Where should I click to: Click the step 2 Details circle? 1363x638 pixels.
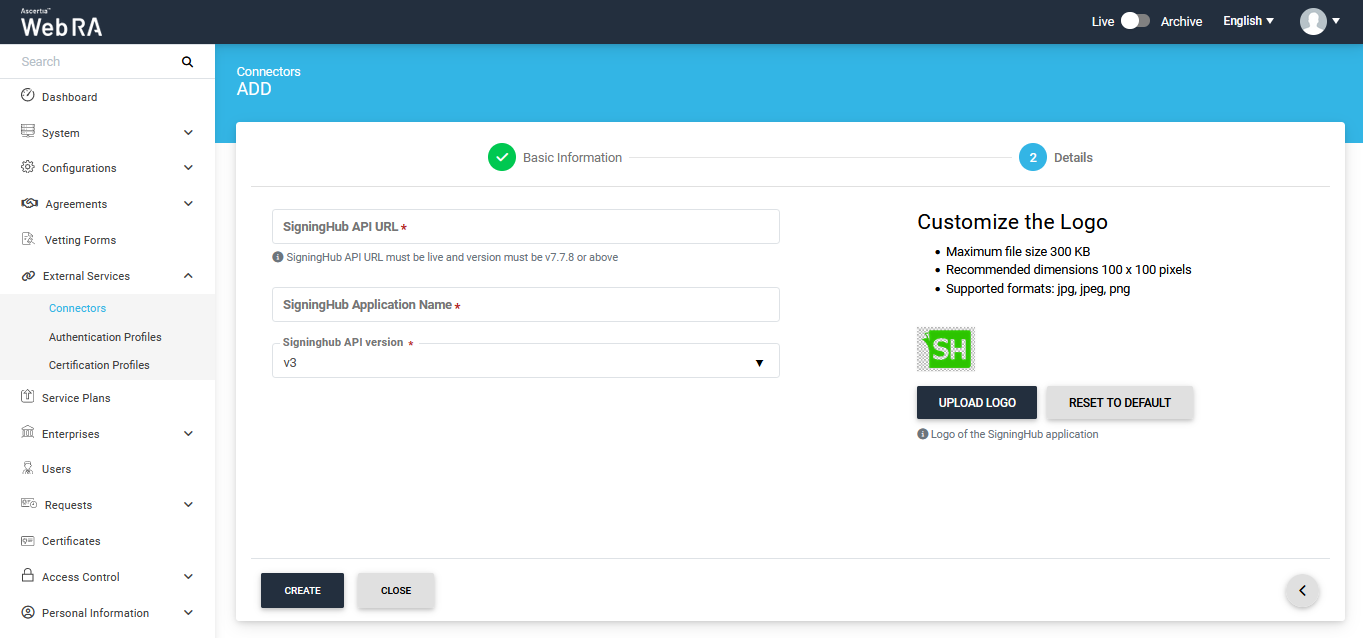point(1033,157)
